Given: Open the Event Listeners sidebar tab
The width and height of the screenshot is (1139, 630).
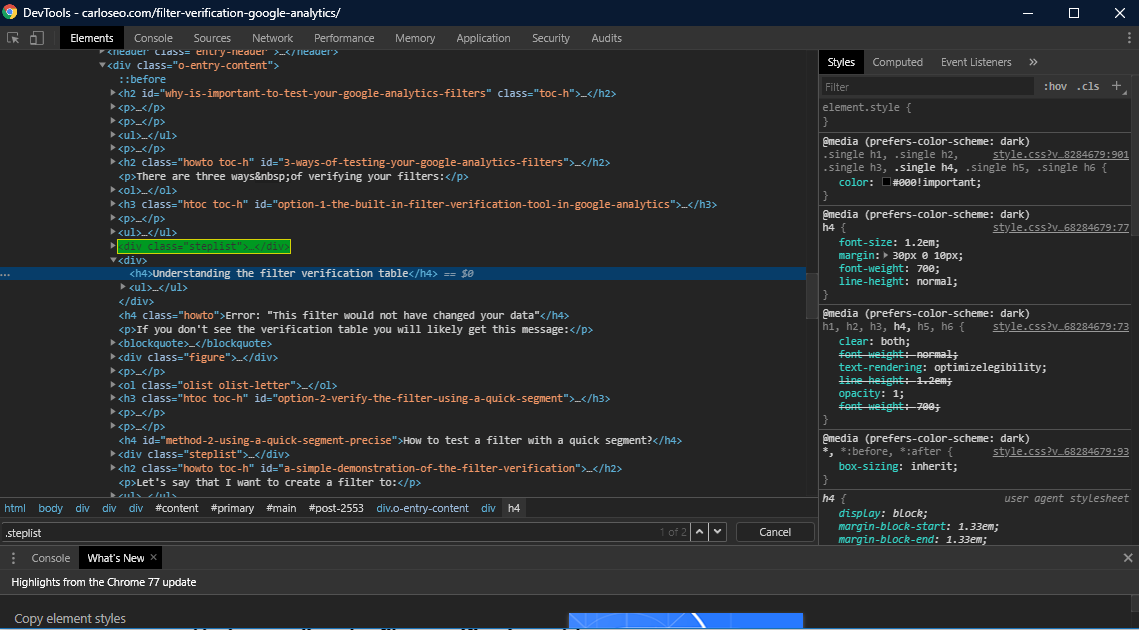Looking at the screenshot, I should (976, 62).
